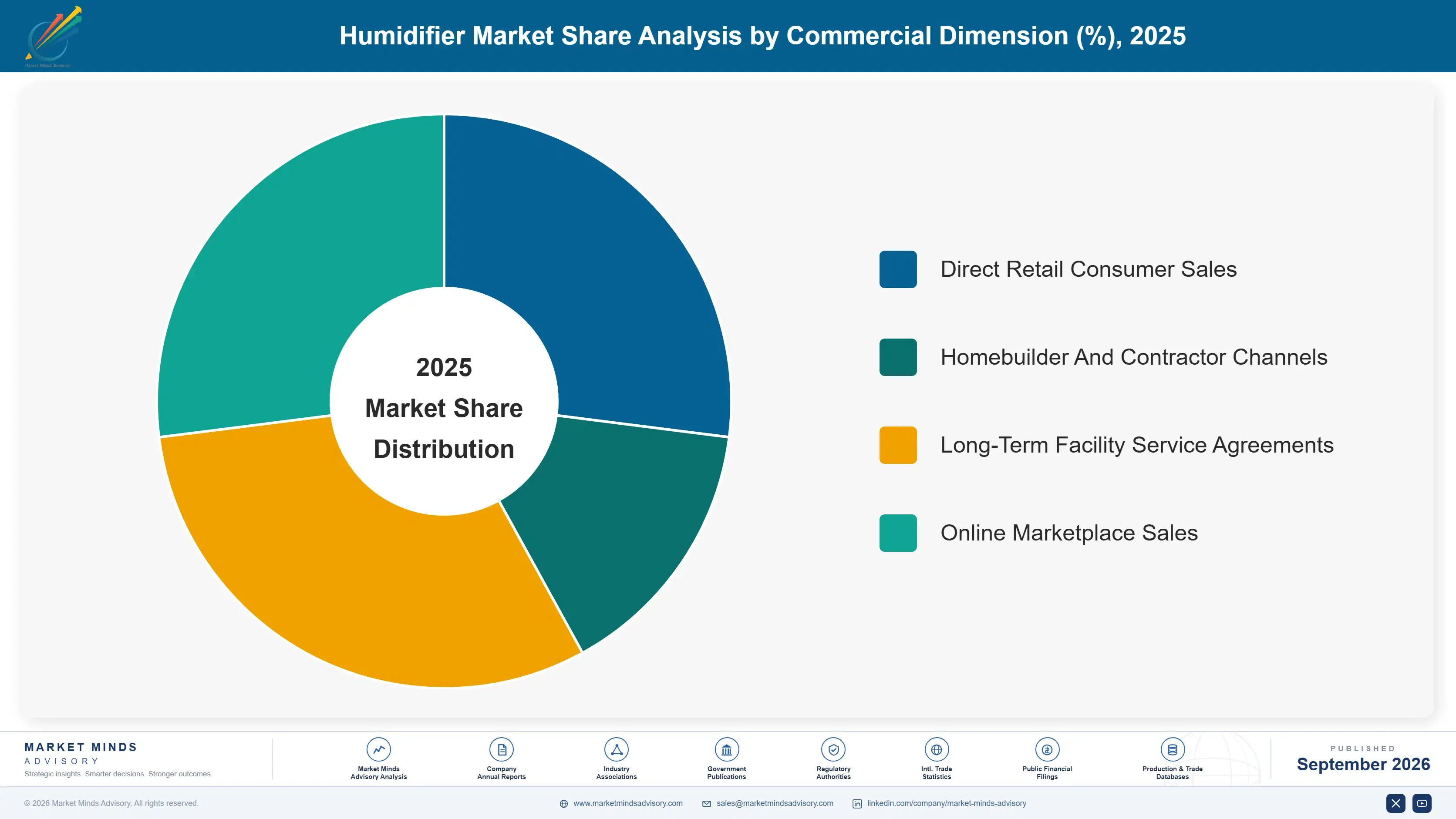Click the blue Direct Retail Consumer Sales swatch
Screen dimensions: 1456x819
(x=897, y=269)
